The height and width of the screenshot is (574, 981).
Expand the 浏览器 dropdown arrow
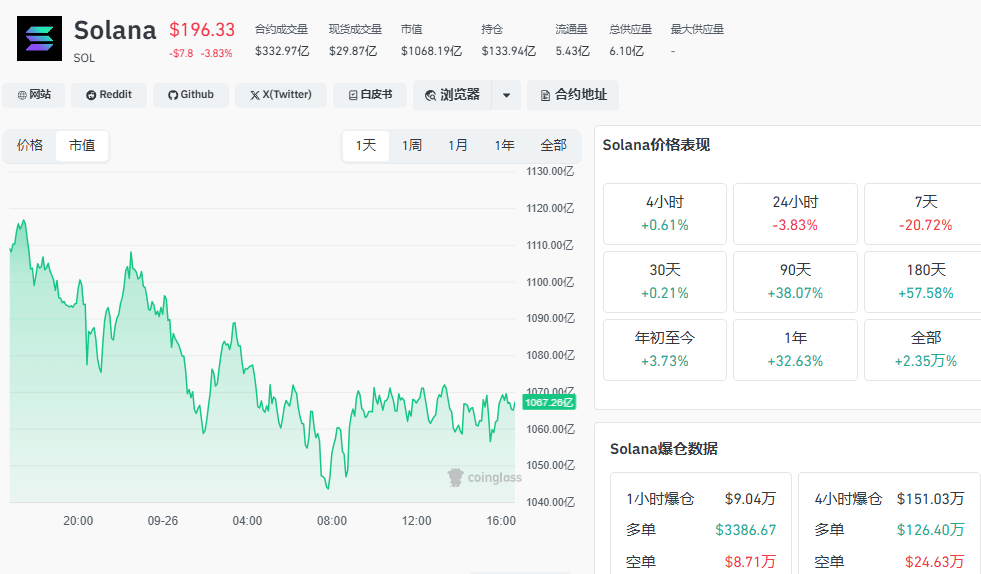[x=506, y=95]
